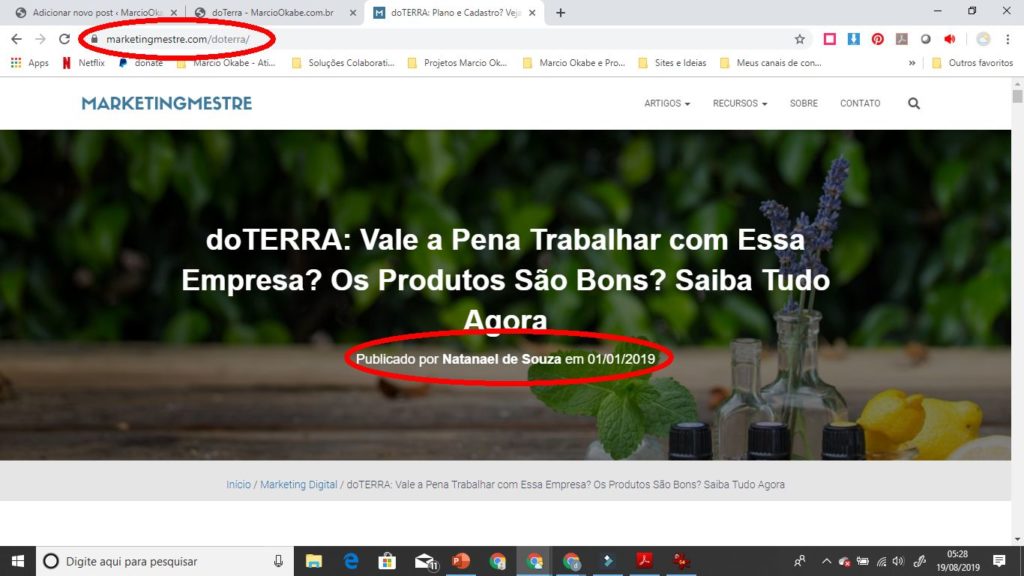Screen dimensions: 1024x576
Task: Open the taskbar clock showing 05:28
Action: pyautogui.click(x=958, y=561)
